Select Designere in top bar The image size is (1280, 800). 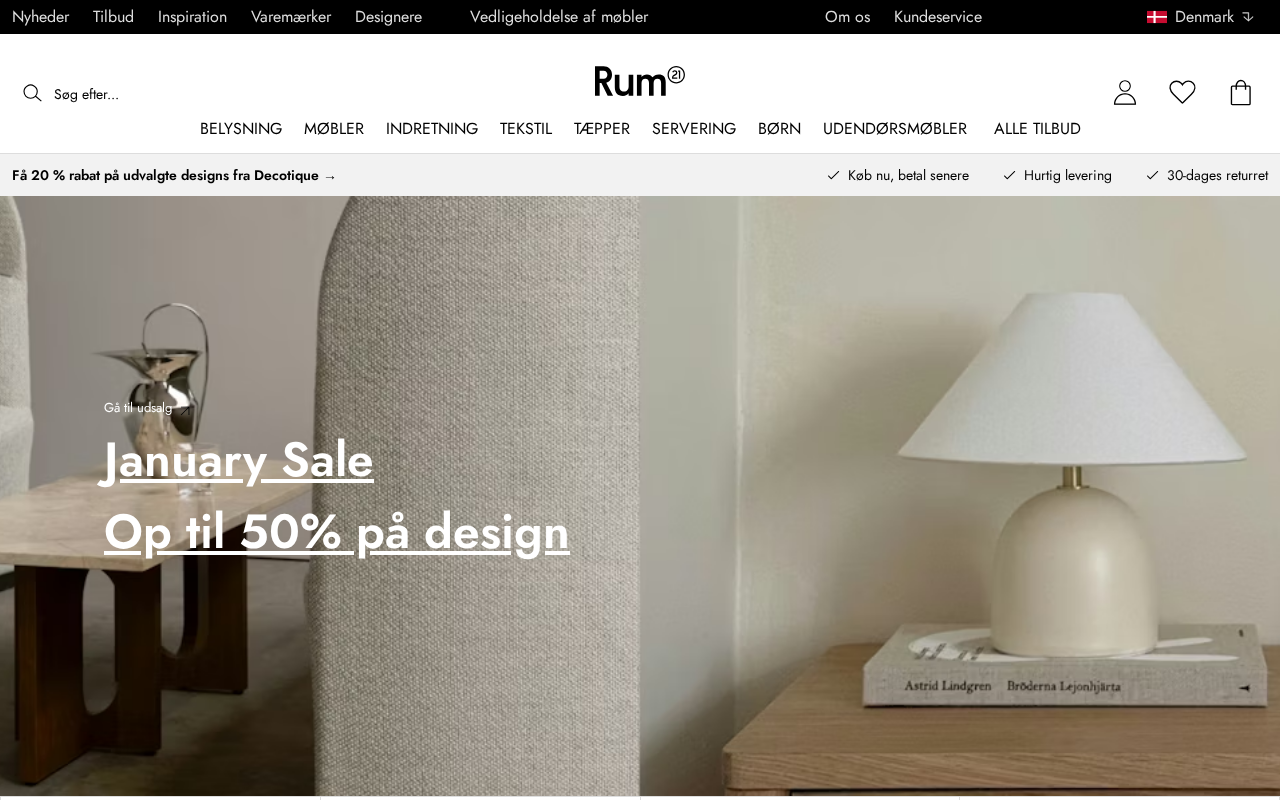pyautogui.click(x=388, y=17)
